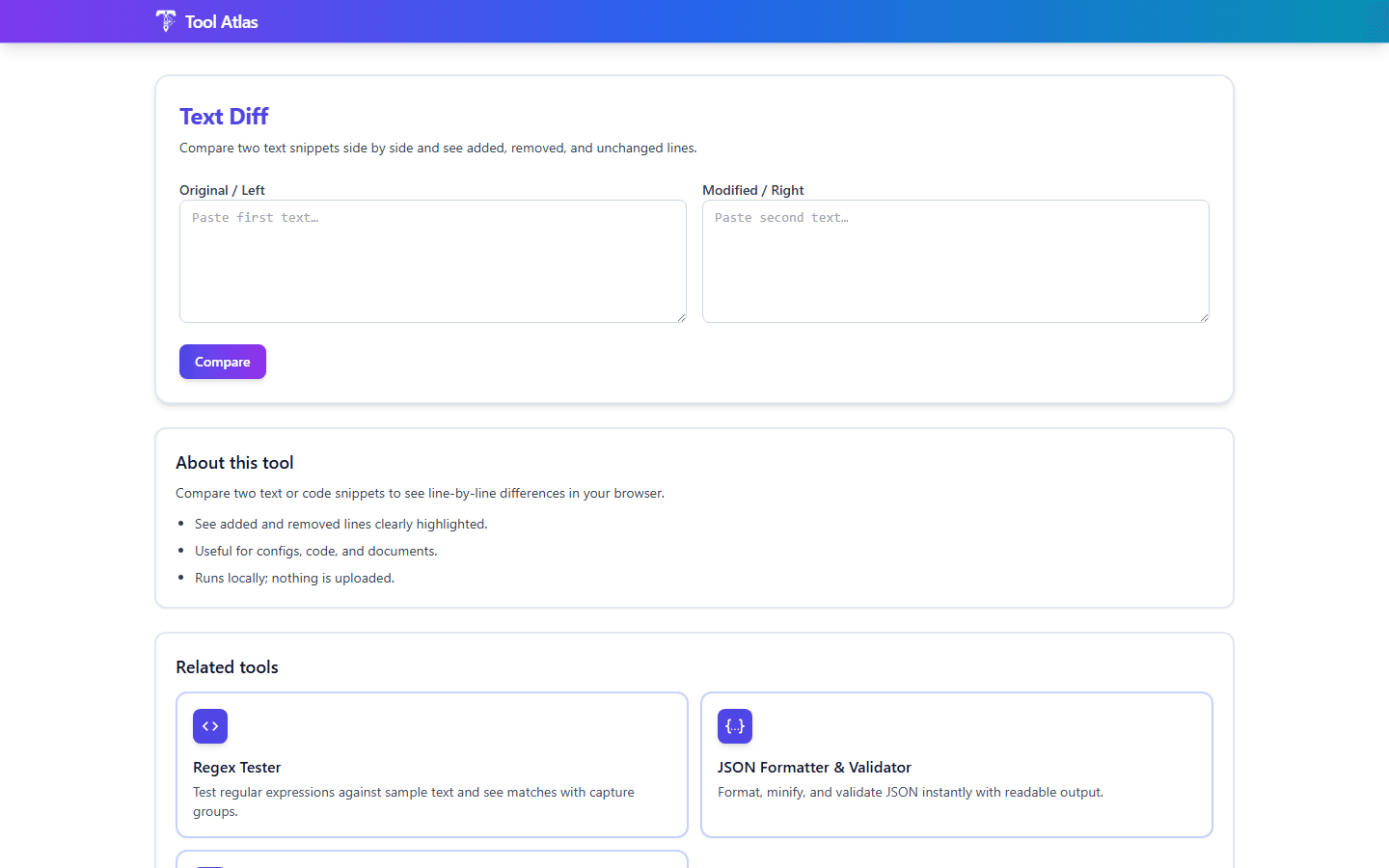Click the Tool Atlas logo icon in the header
1389x868 pixels.
165,20
